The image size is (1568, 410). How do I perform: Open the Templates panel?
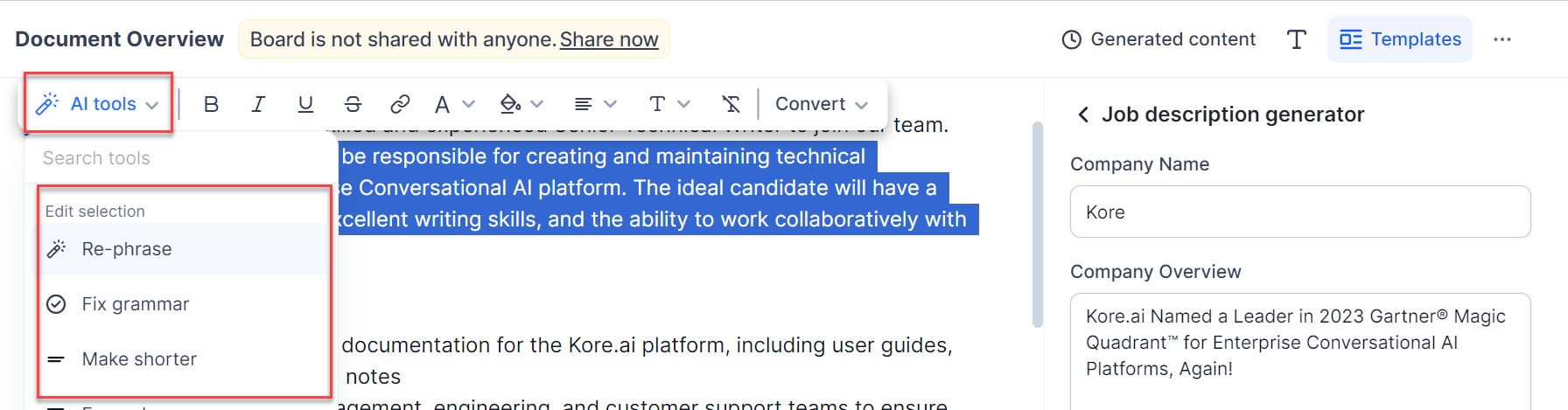click(1400, 39)
